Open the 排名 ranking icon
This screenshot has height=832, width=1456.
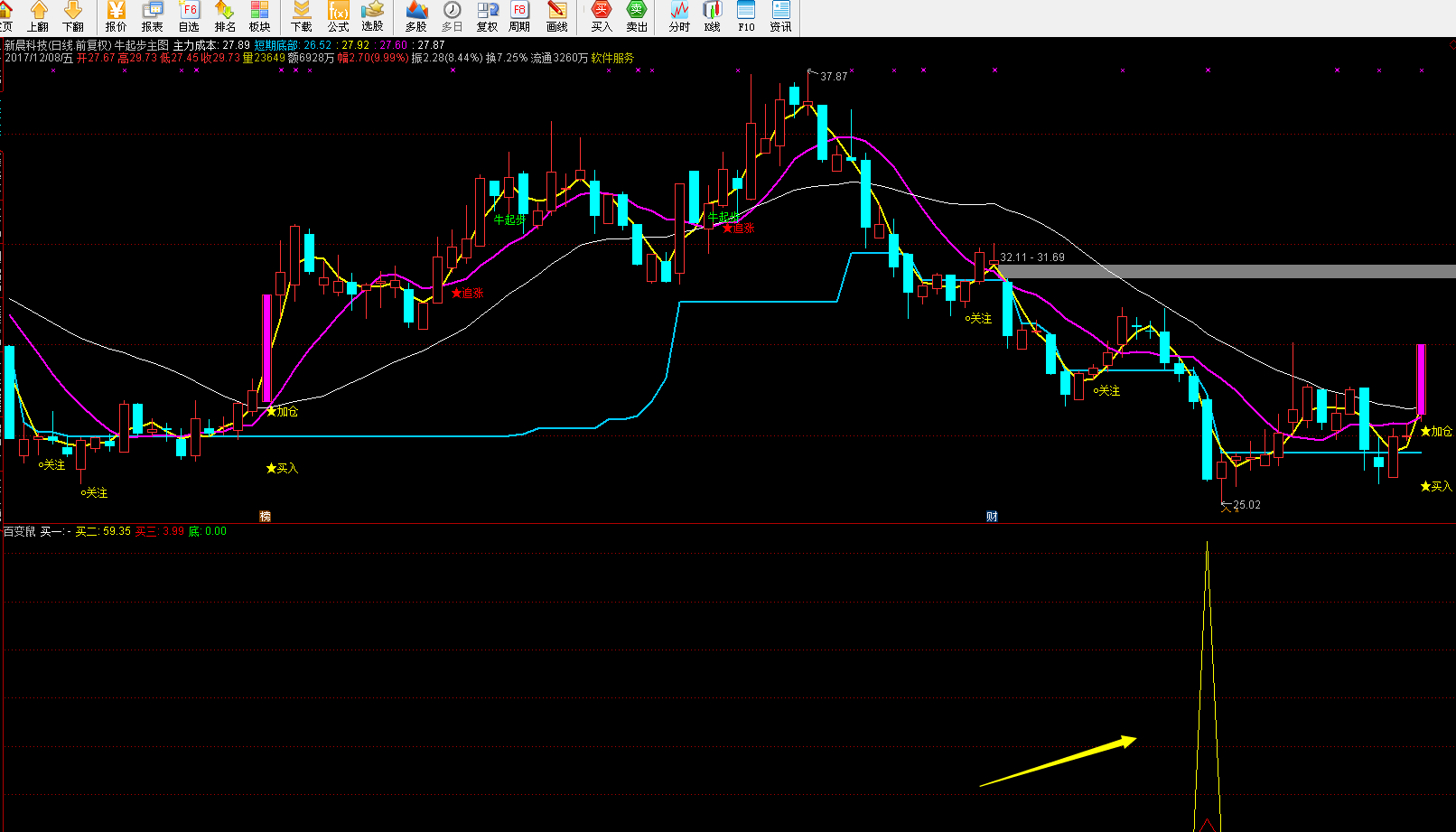[x=224, y=17]
